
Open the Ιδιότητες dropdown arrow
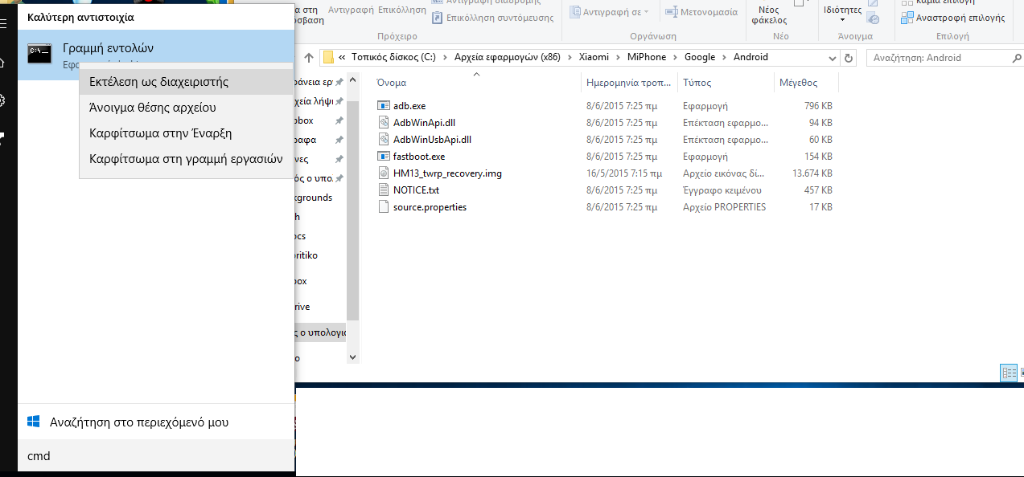pyautogui.click(x=842, y=20)
